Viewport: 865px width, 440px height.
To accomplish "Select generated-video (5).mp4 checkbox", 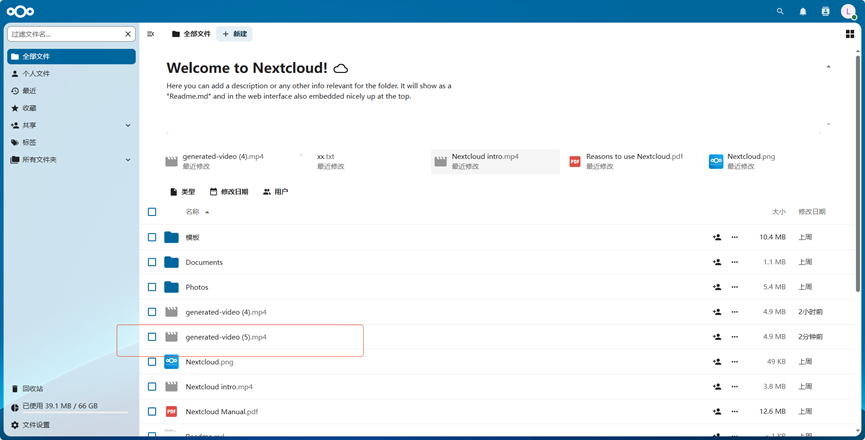I will pos(152,337).
